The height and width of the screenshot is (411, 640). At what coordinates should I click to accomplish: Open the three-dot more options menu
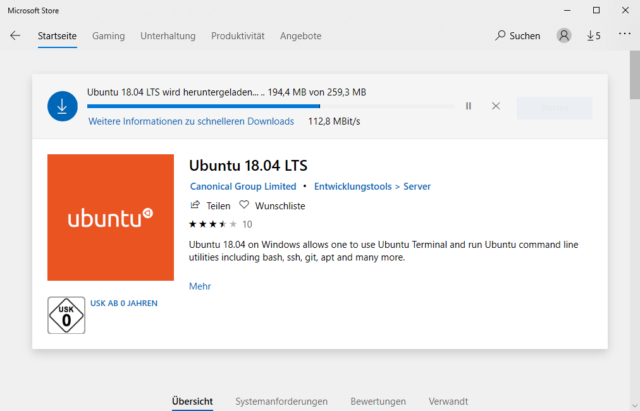point(626,36)
